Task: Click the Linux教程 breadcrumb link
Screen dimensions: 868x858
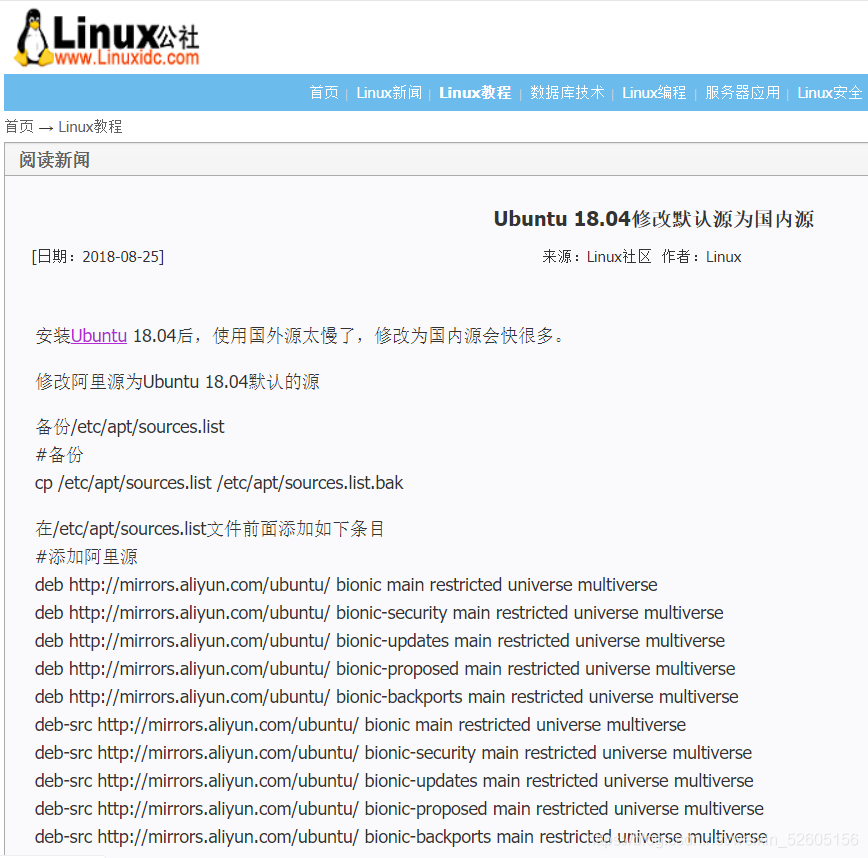Action: [x=90, y=127]
